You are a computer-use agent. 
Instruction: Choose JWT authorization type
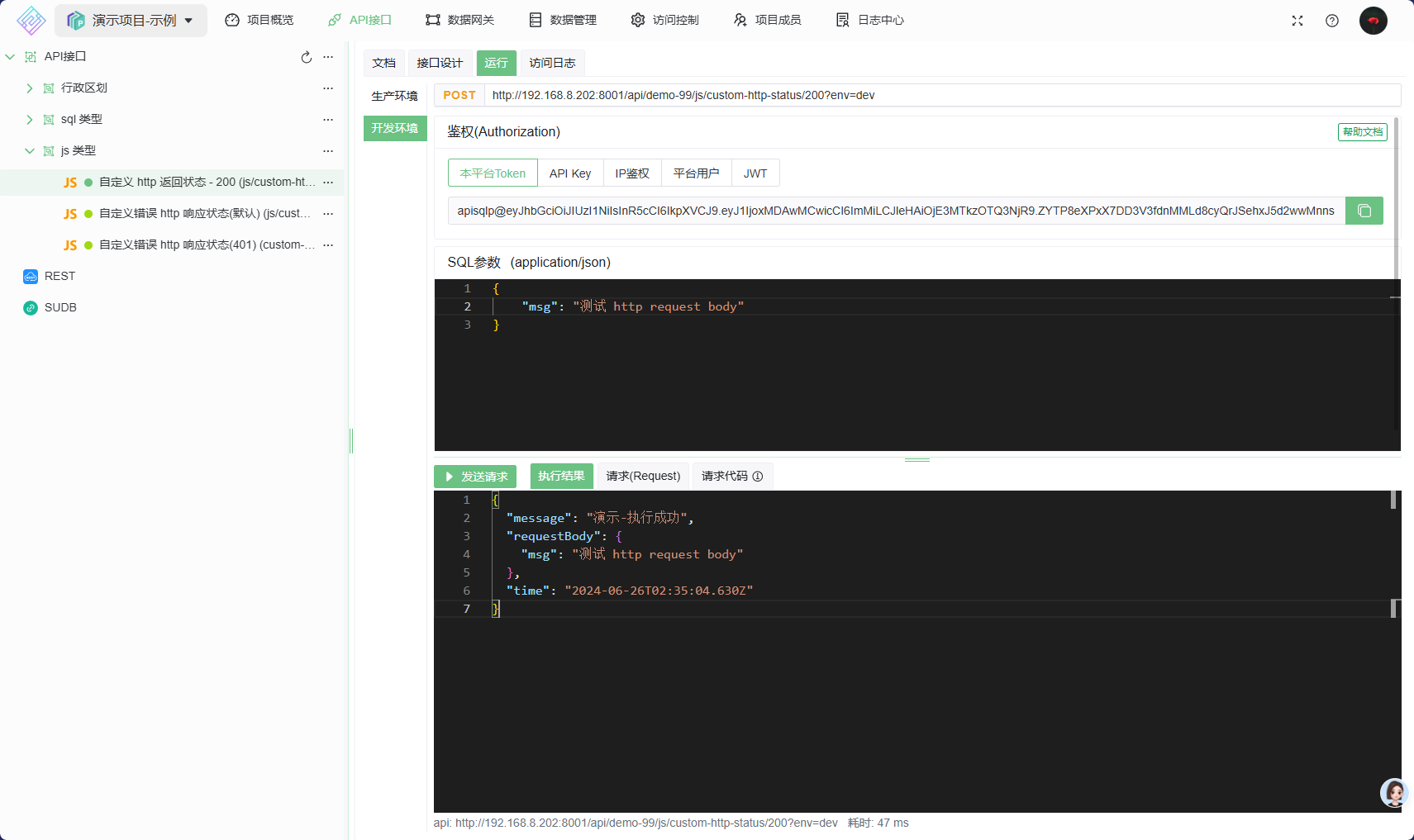pos(755,173)
